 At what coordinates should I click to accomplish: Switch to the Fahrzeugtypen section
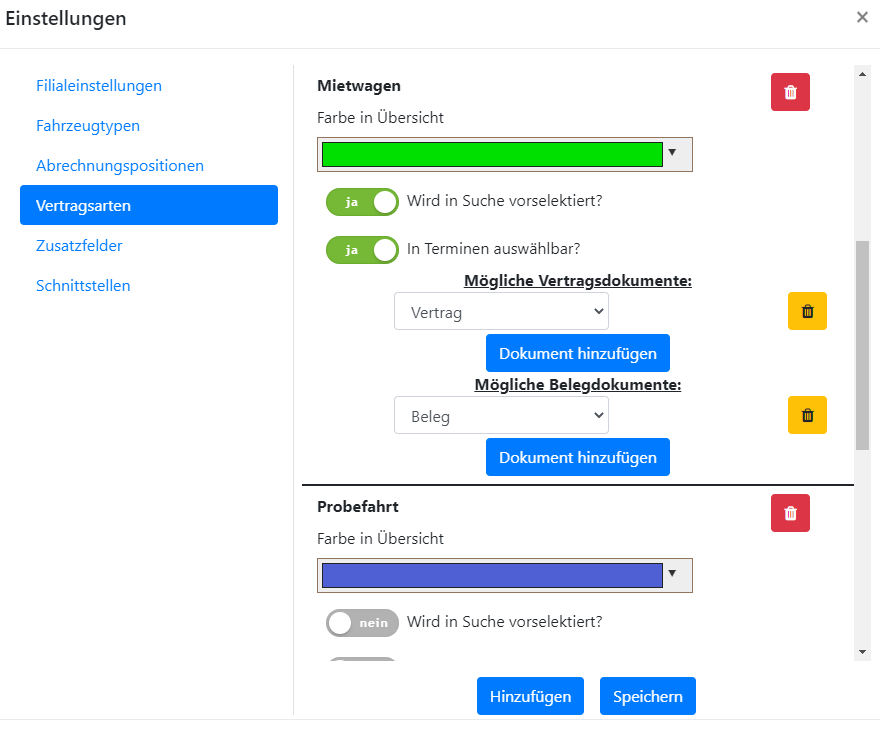click(x=88, y=126)
